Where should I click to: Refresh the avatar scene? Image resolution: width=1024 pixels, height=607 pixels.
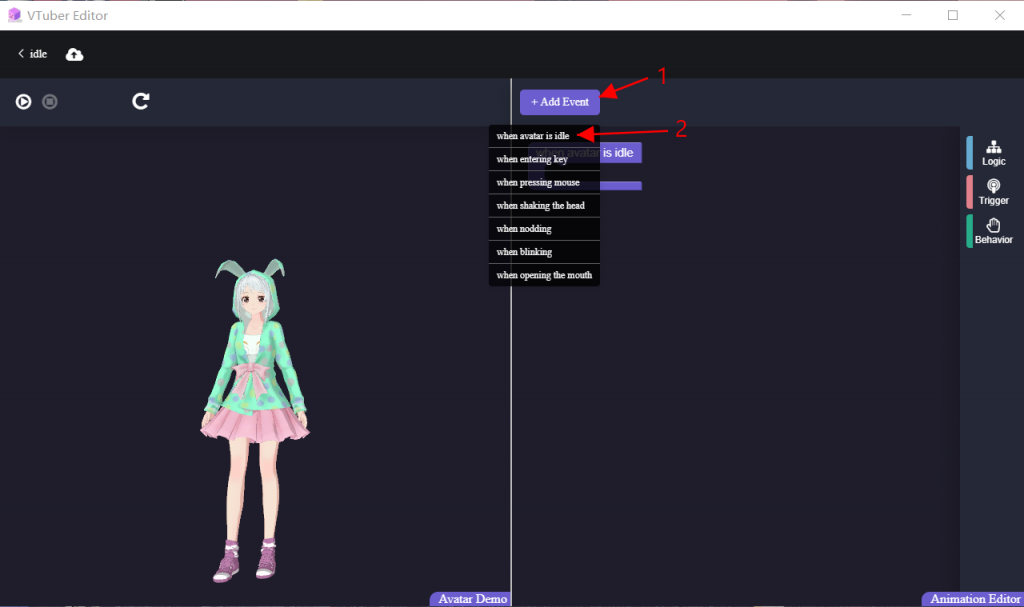click(140, 101)
